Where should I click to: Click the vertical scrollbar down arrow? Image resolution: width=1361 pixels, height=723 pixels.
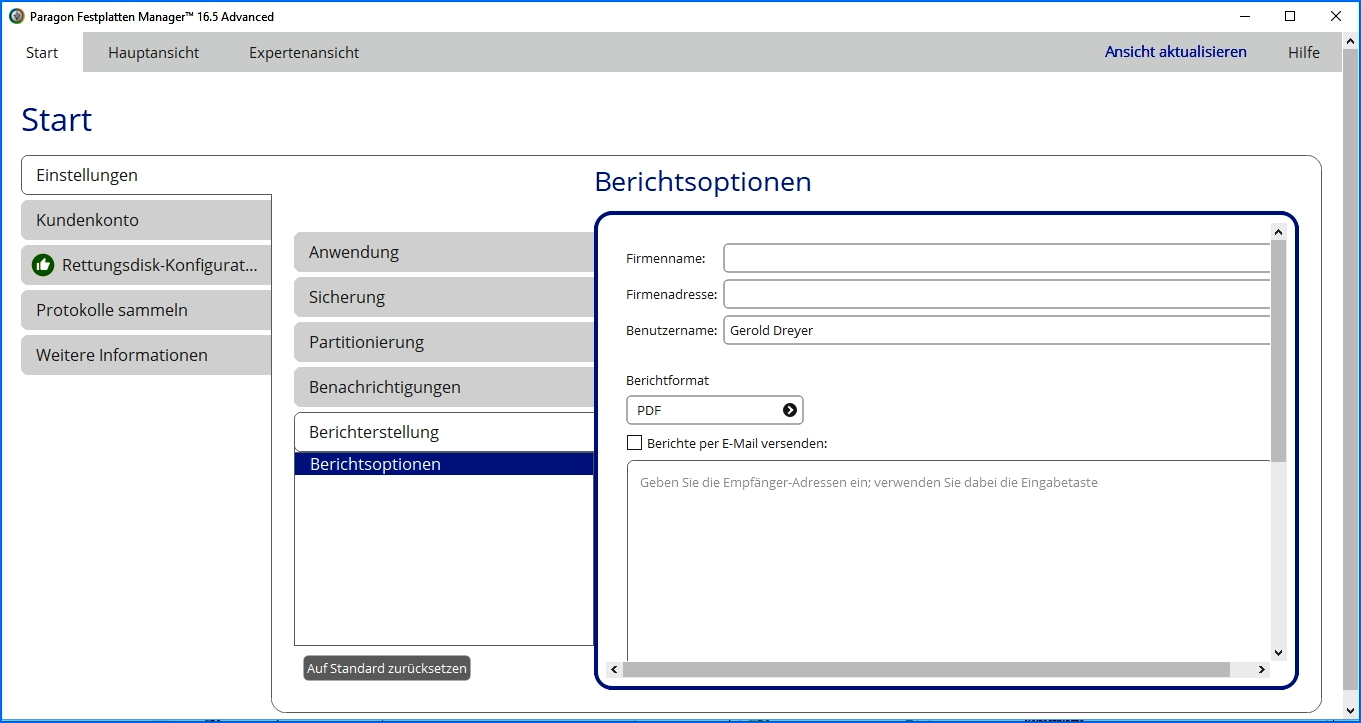pyautogui.click(x=1278, y=652)
